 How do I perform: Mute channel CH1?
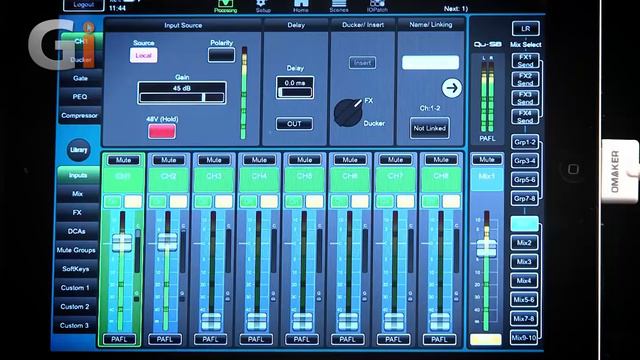(x=123, y=160)
